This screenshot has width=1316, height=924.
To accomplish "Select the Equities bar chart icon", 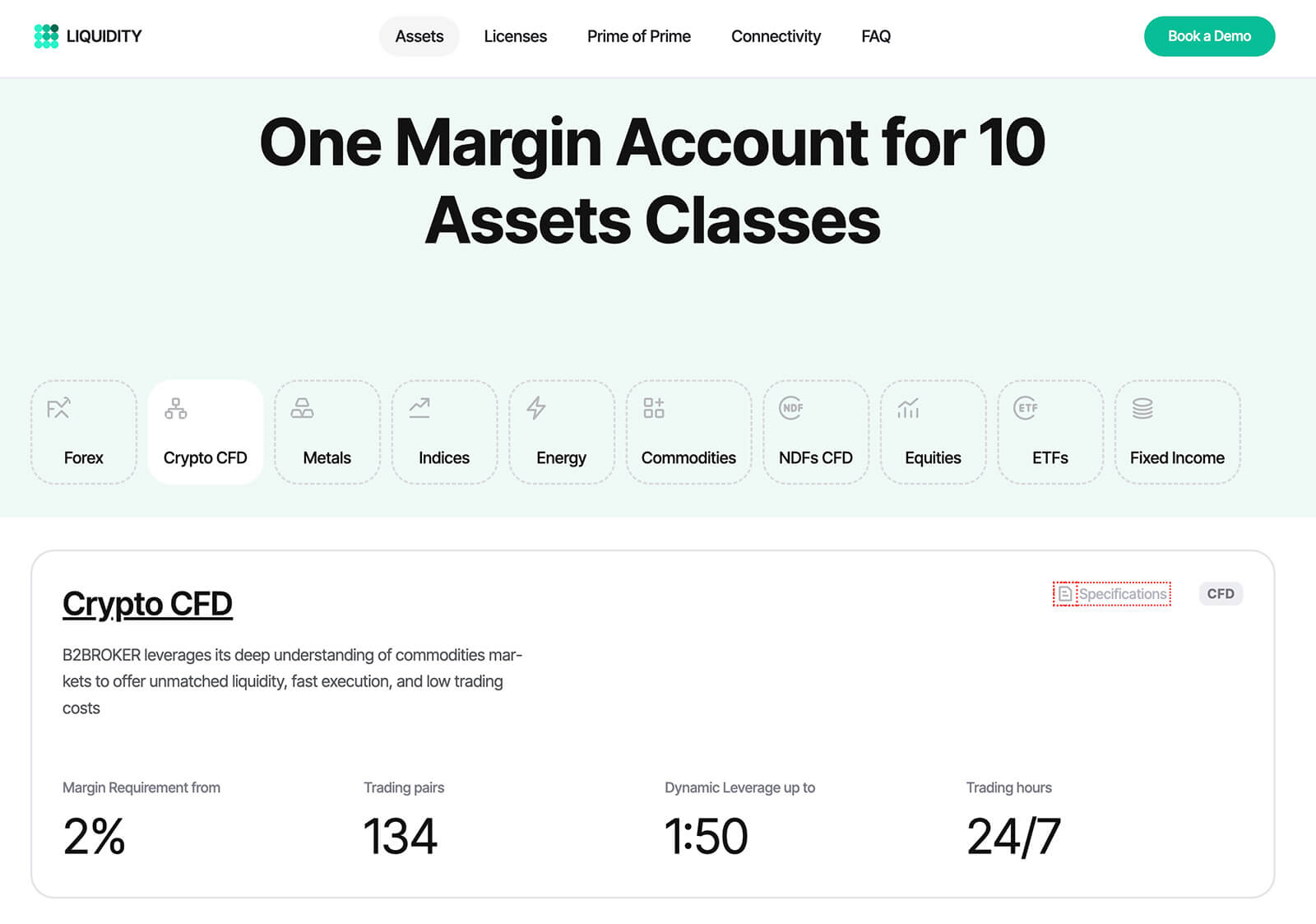I will tap(908, 408).
